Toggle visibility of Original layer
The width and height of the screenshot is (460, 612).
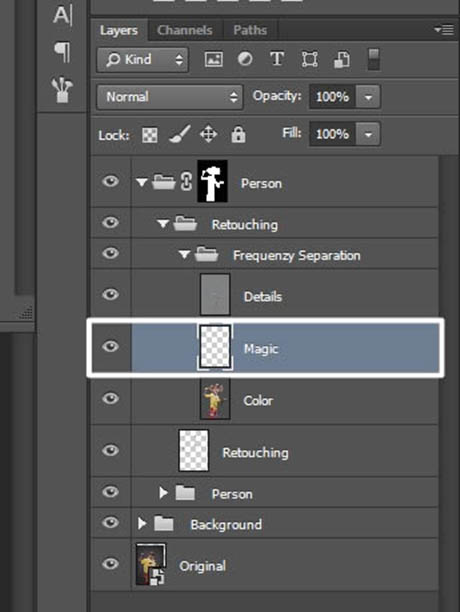(x=110, y=564)
